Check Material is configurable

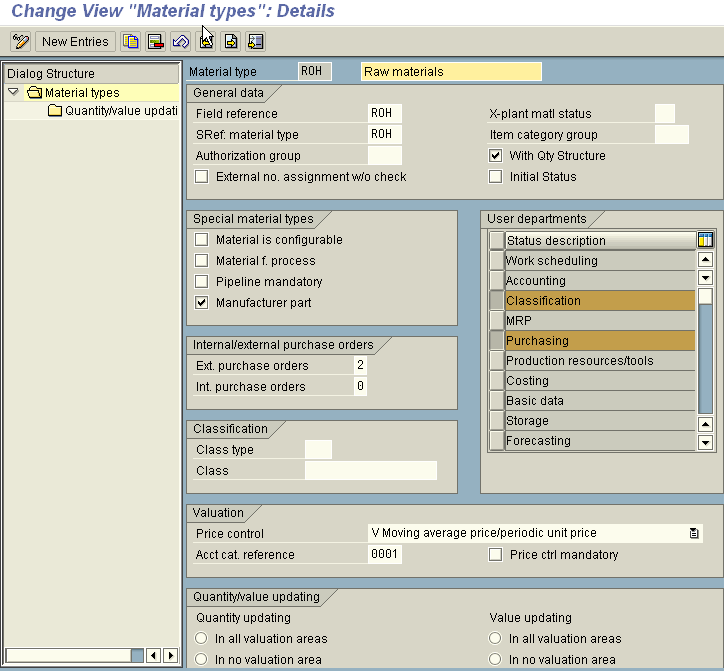201,239
